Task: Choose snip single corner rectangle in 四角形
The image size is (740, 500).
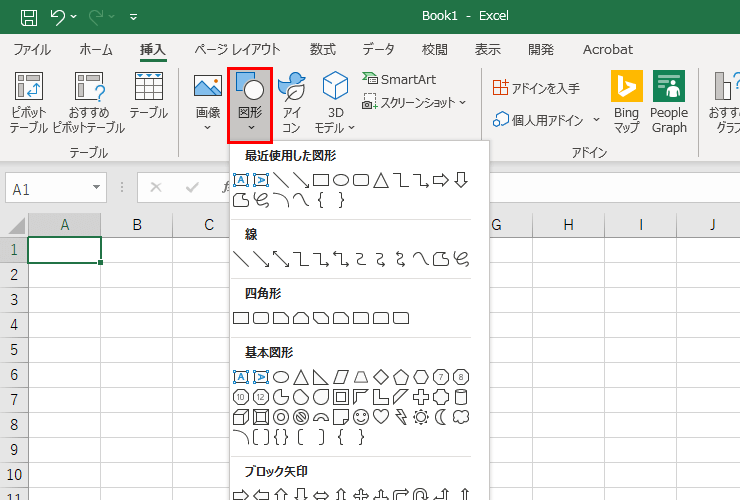Action: click(x=281, y=318)
